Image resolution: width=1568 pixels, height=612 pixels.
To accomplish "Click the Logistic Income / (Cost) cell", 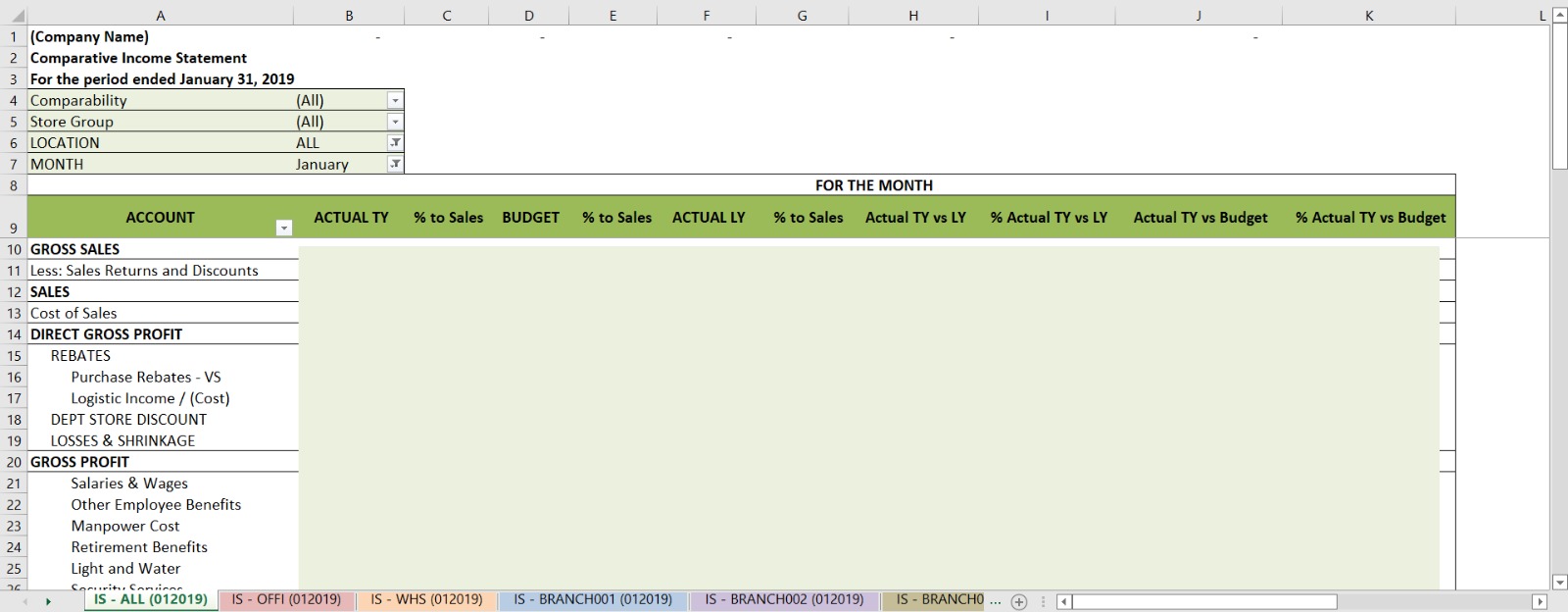I will click(150, 398).
